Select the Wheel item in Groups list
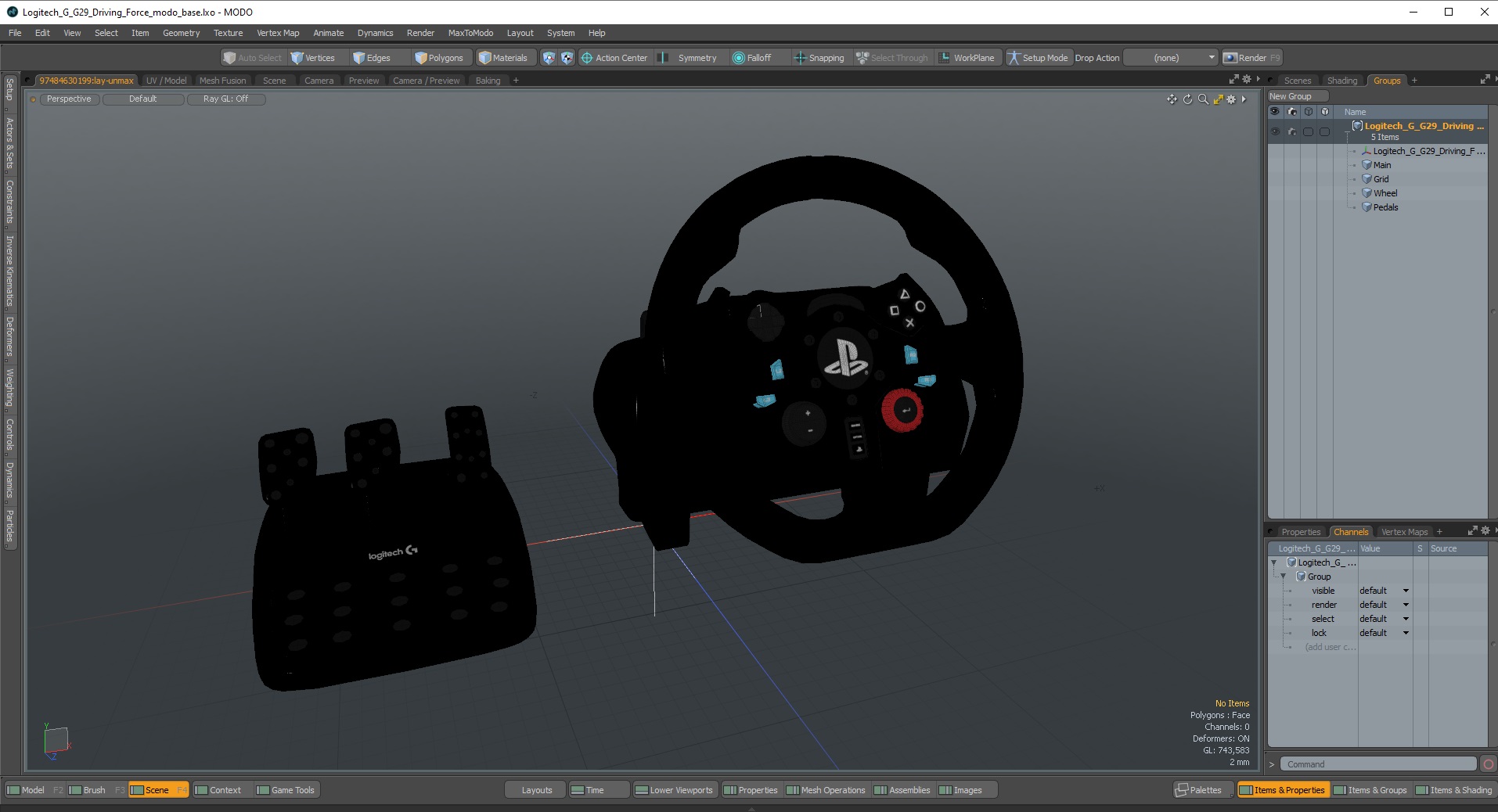 [1385, 193]
